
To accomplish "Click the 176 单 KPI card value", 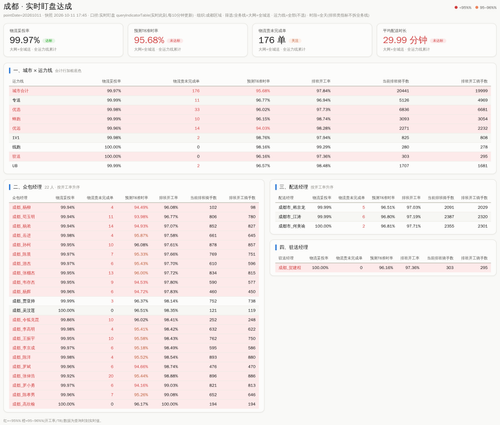I will pos(272,40).
